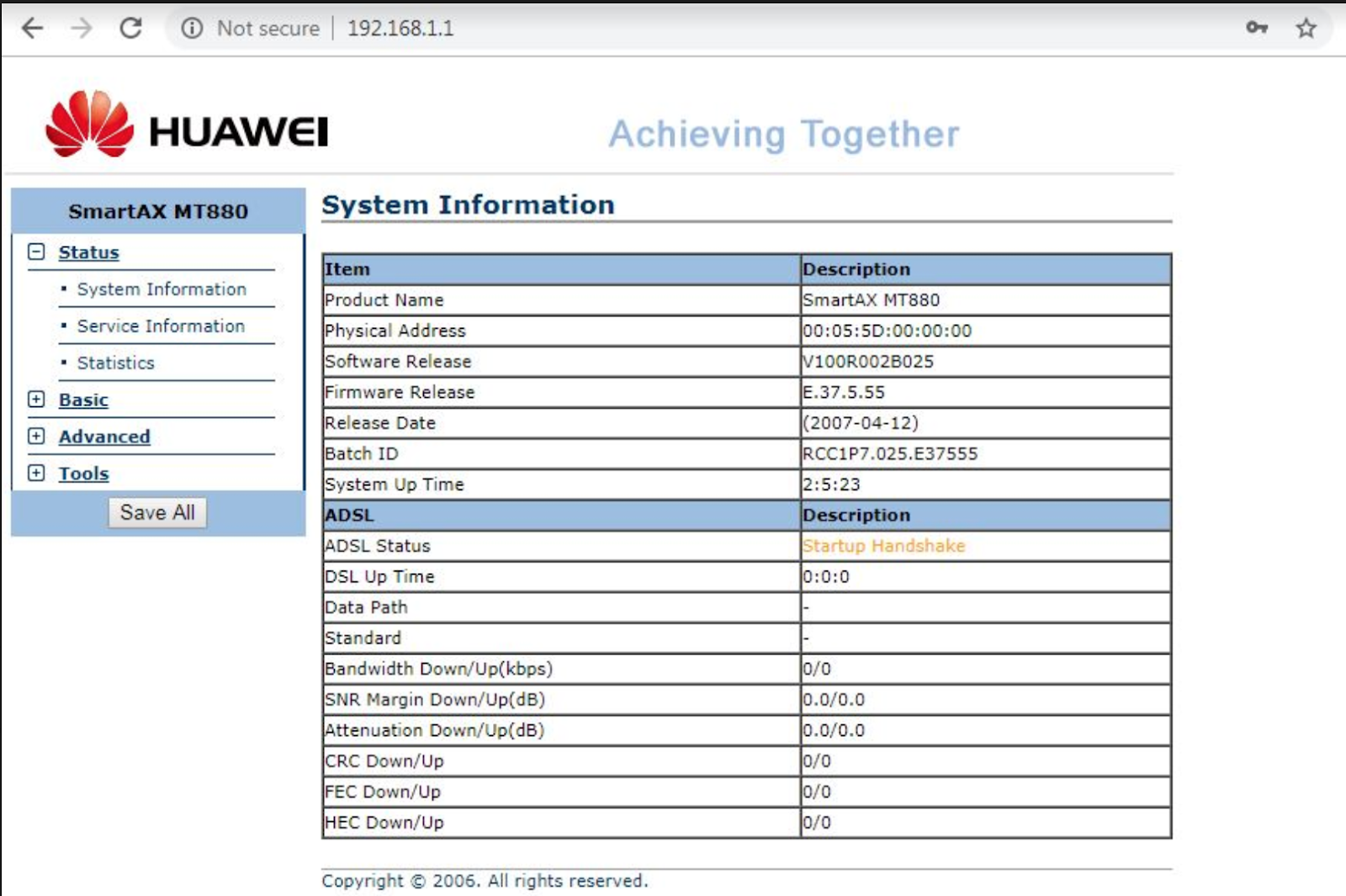Open Statistics page in sidebar
The image size is (1346, 896).
116,363
